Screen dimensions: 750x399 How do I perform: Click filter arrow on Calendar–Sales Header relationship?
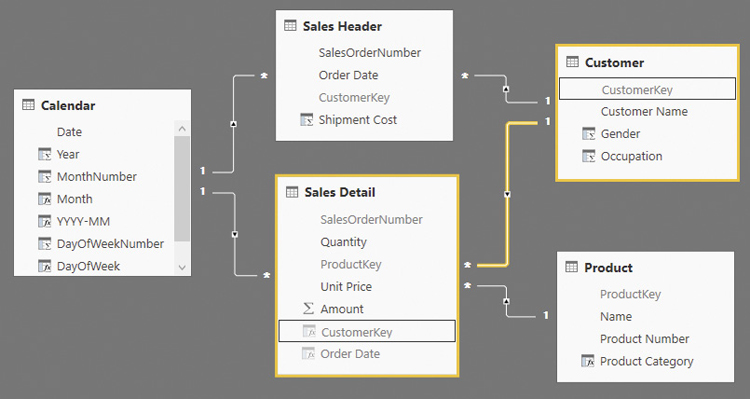233,124
